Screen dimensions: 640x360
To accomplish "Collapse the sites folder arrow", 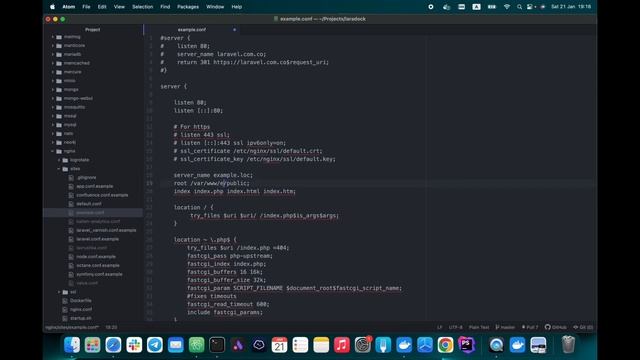I will click(59, 169).
